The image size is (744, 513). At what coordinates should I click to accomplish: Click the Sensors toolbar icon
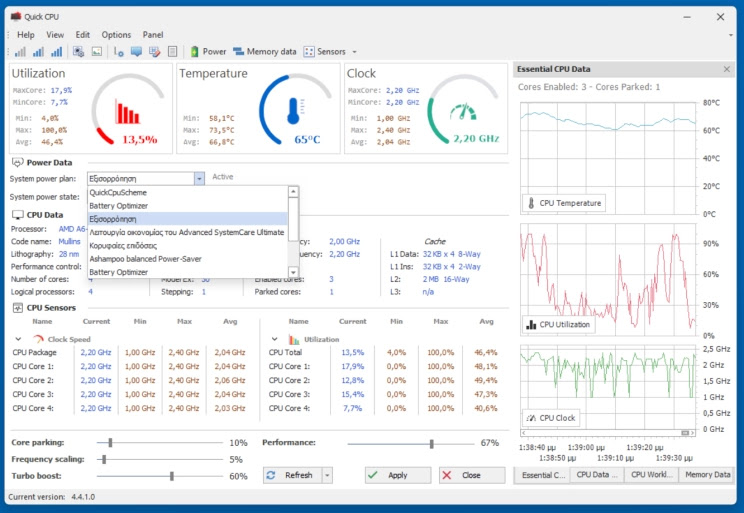pyautogui.click(x=309, y=52)
